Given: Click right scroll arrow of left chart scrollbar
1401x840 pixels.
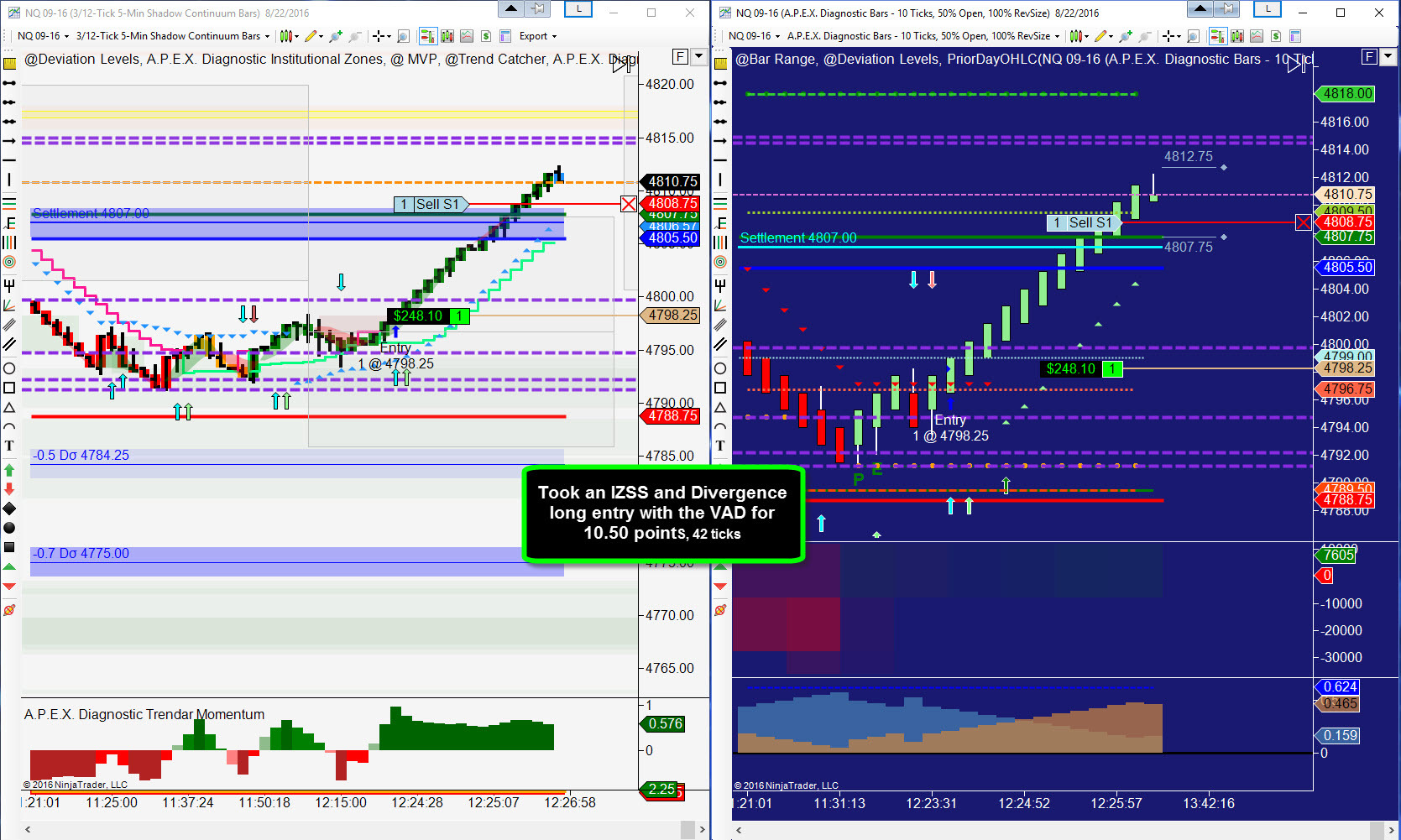Looking at the screenshot, I should pos(702,830).
